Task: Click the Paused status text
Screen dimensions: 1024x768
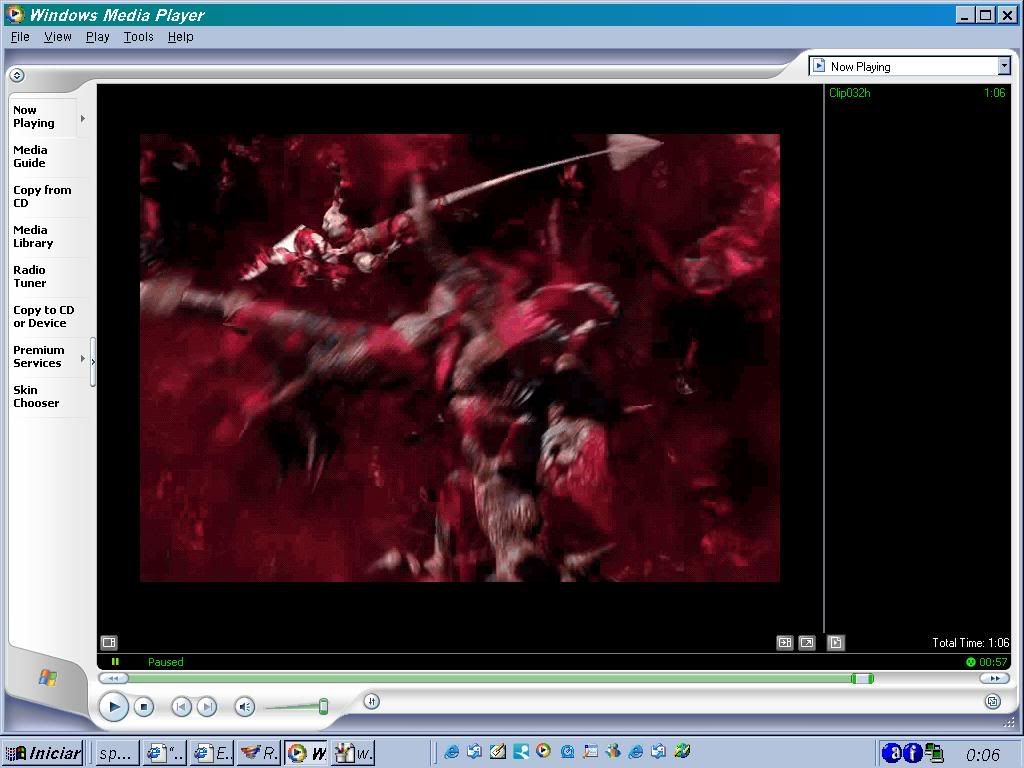Action: [x=165, y=662]
